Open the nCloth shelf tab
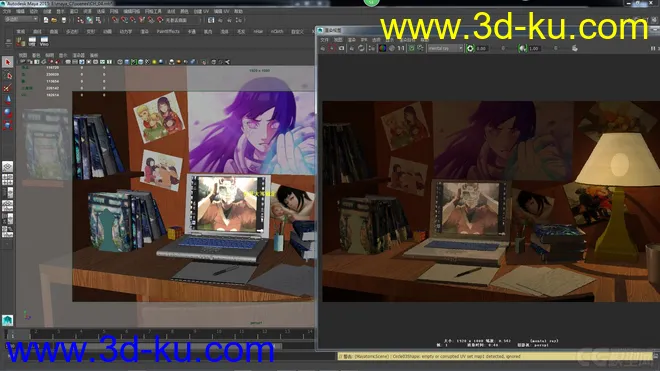Image resolution: width=660 pixels, height=371 pixels. click(x=277, y=32)
